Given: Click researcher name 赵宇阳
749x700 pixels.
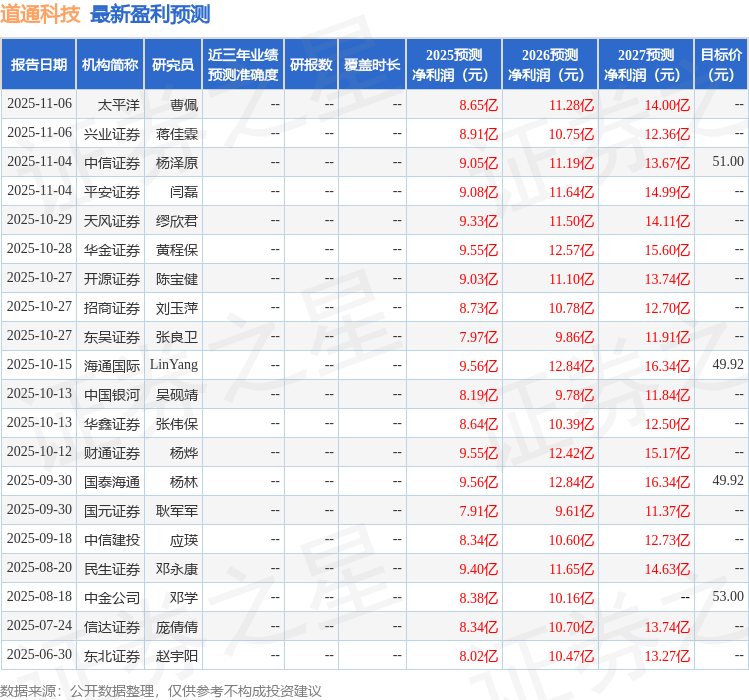Looking at the screenshot, I should [x=177, y=656].
